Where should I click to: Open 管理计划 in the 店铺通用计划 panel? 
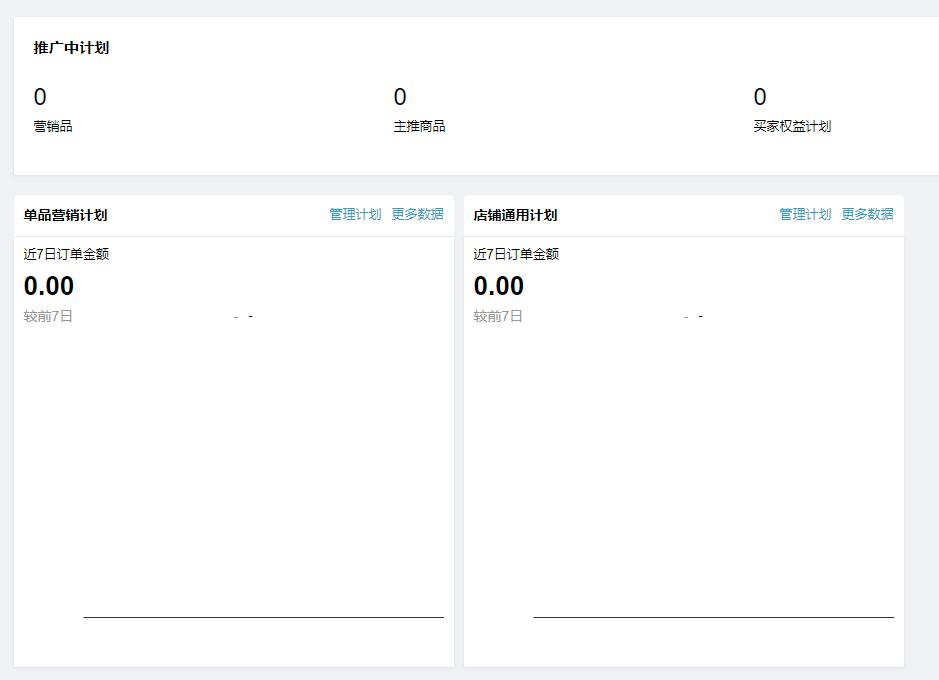803,214
